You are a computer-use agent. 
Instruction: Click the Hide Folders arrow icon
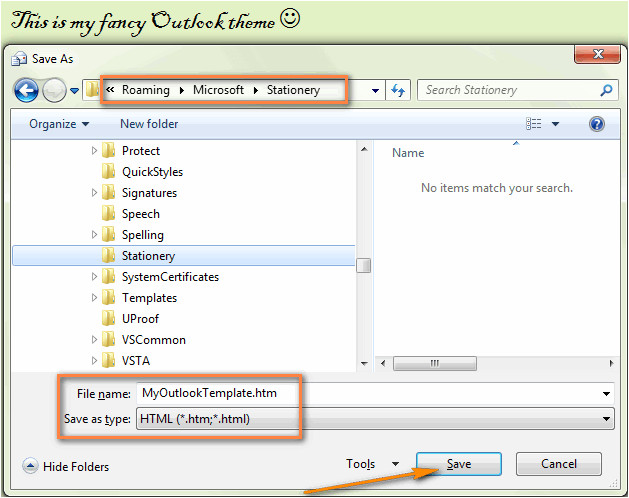30,466
